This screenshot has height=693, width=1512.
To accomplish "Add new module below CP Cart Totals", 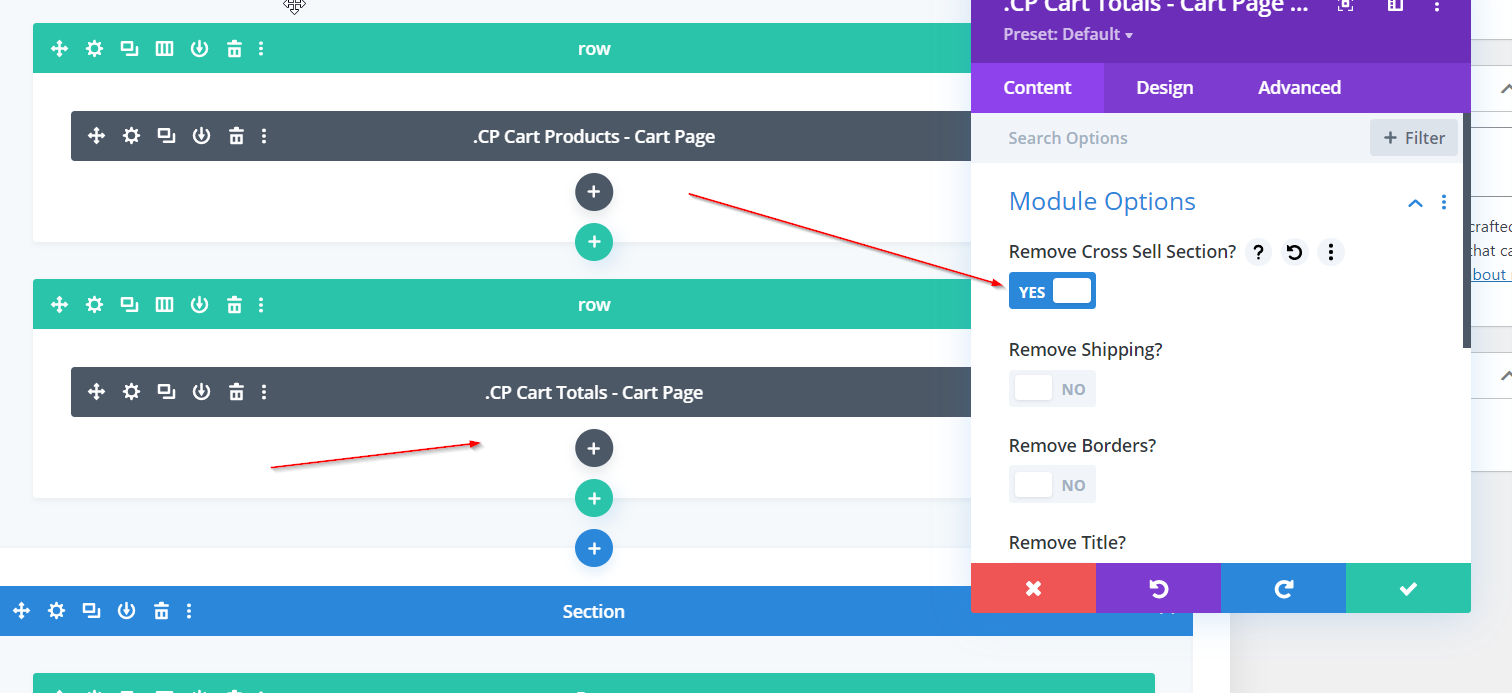I will 593,448.
